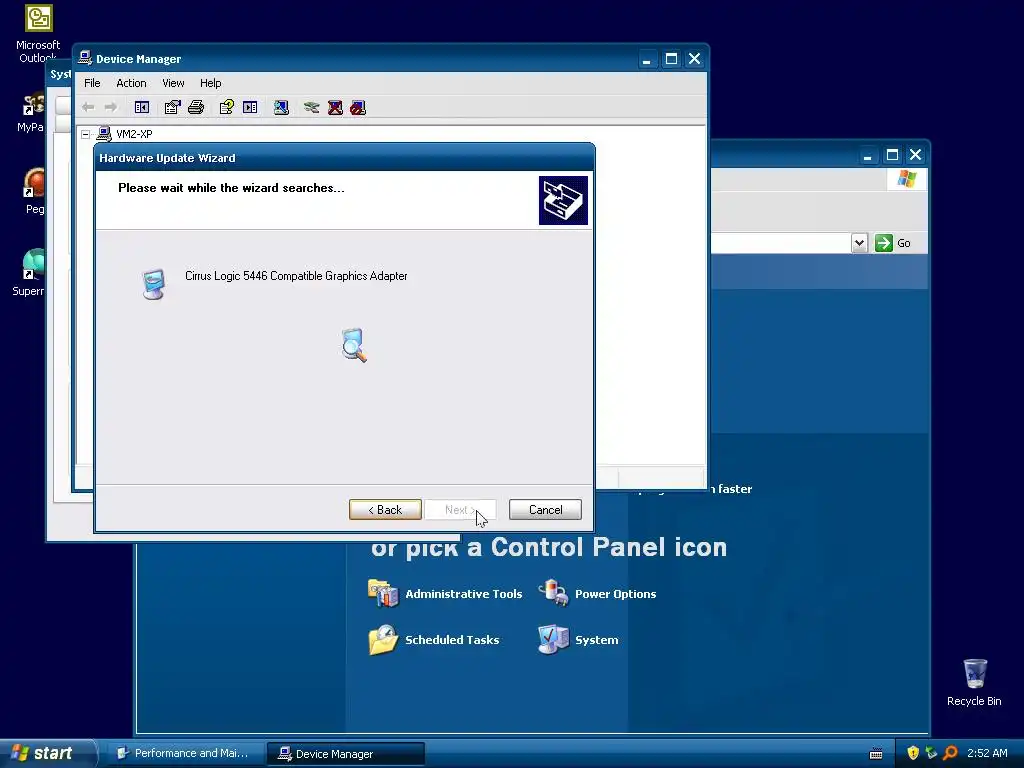Screen dimensions: 1024x768
Task: Toggle the Show/Hide Action Pane toolbar icon
Action: [x=250, y=107]
